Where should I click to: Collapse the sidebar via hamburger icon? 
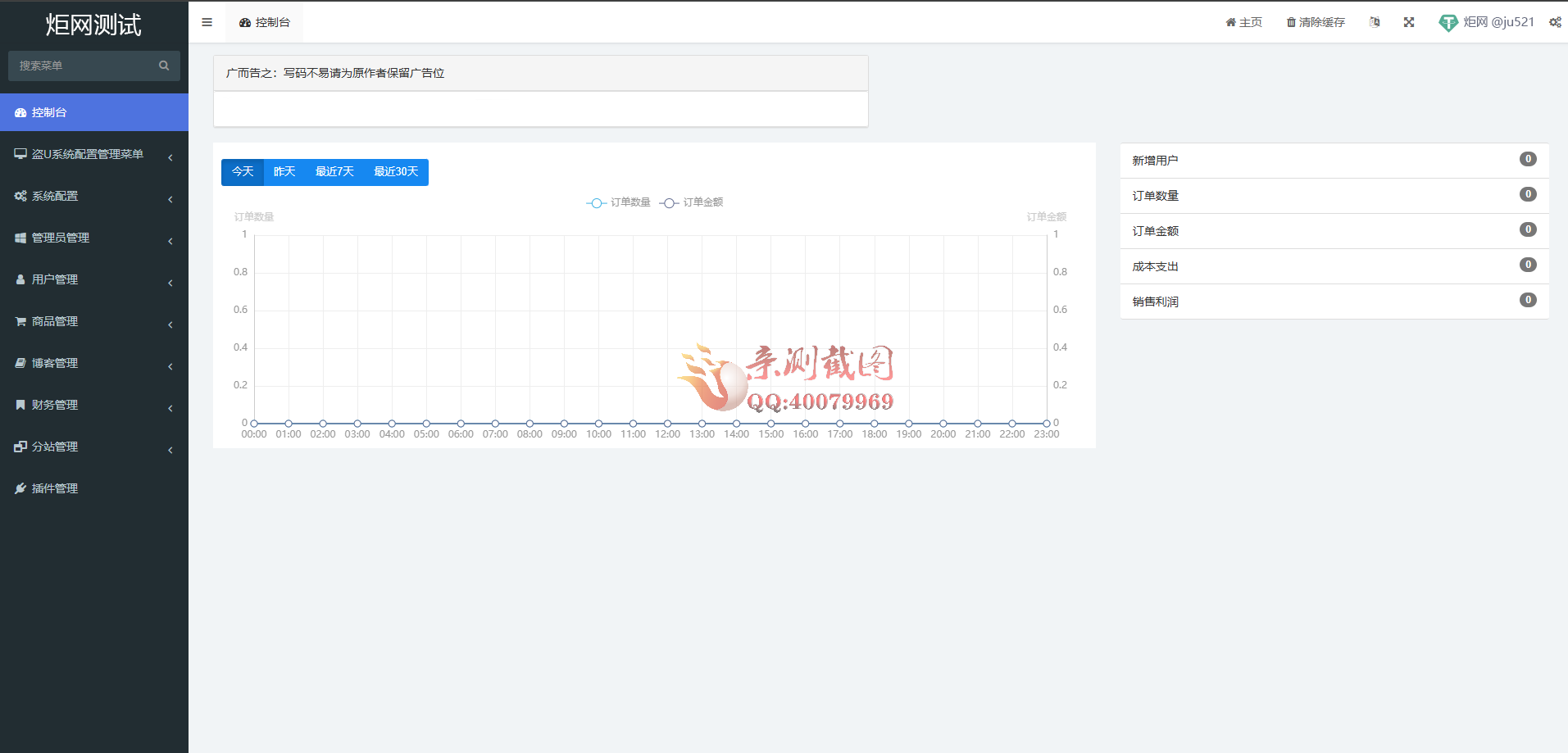206,22
